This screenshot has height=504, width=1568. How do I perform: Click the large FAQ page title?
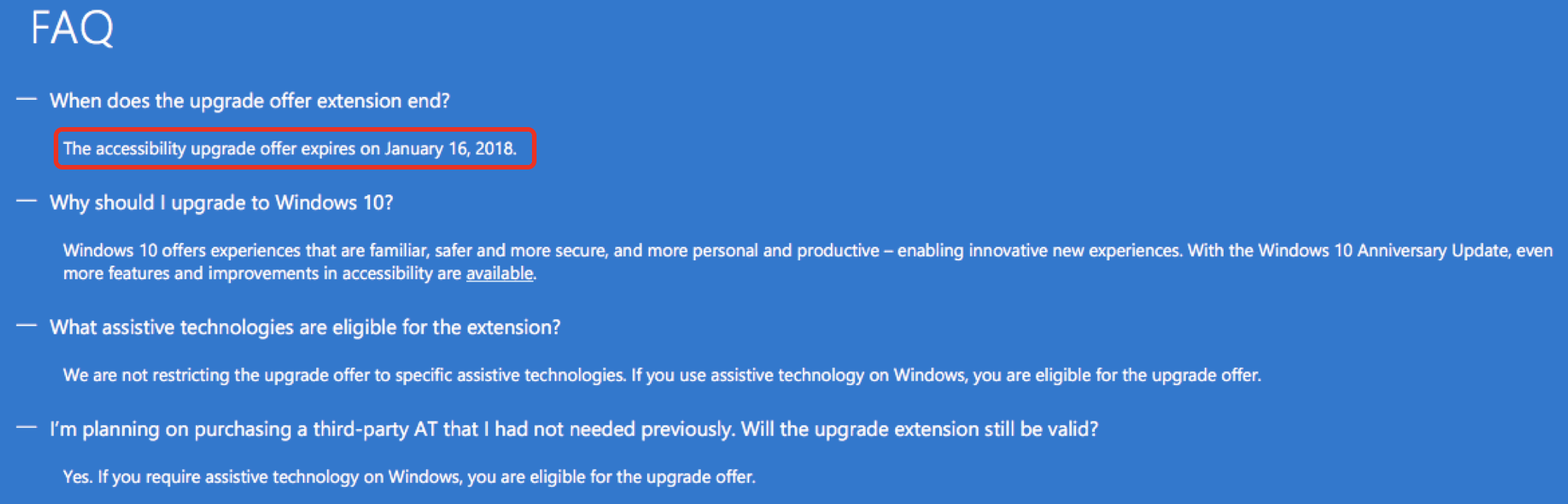73,28
